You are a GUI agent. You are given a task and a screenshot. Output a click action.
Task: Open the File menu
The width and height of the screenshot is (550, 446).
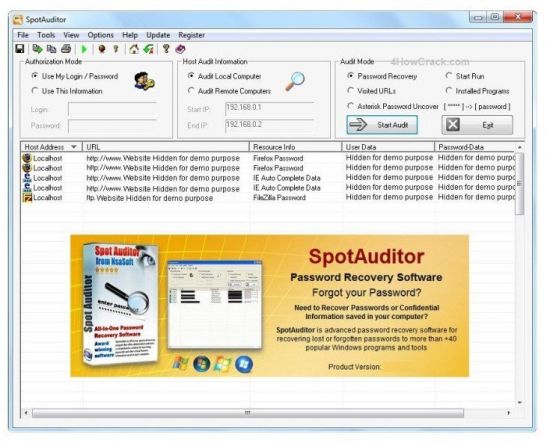23,35
